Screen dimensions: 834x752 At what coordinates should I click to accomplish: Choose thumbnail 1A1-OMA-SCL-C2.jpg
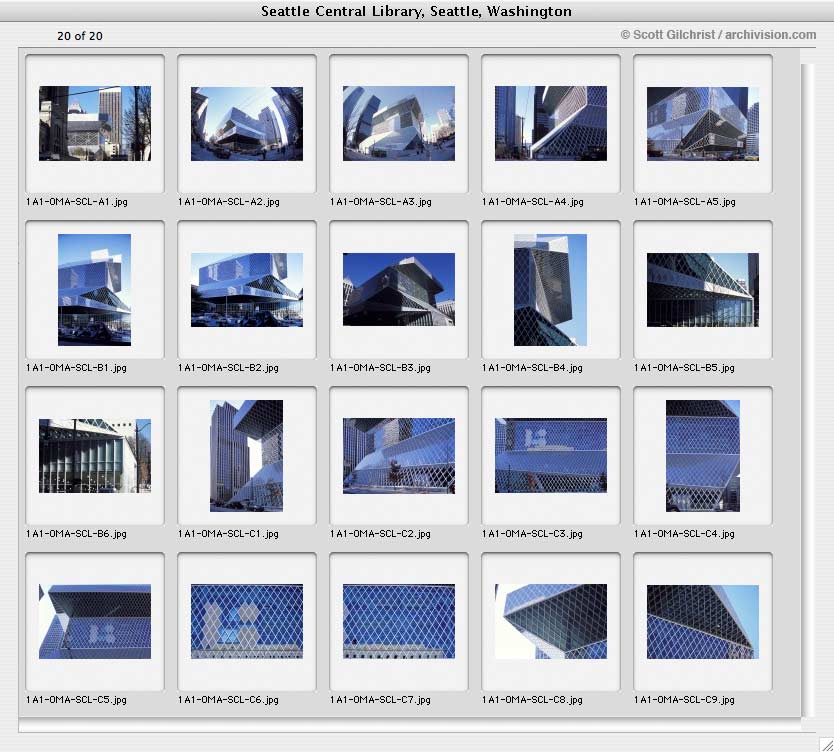(399, 456)
